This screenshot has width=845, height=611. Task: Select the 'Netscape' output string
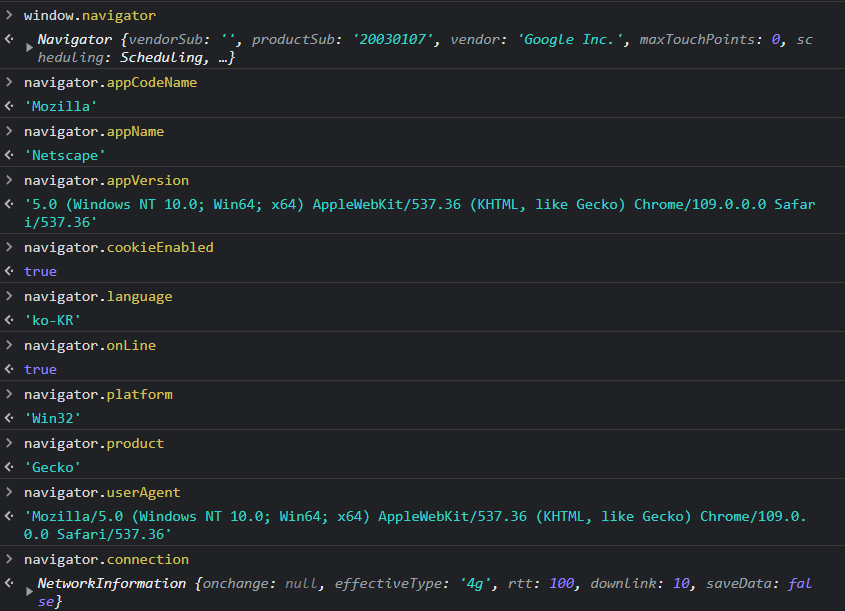(x=65, y=155)
